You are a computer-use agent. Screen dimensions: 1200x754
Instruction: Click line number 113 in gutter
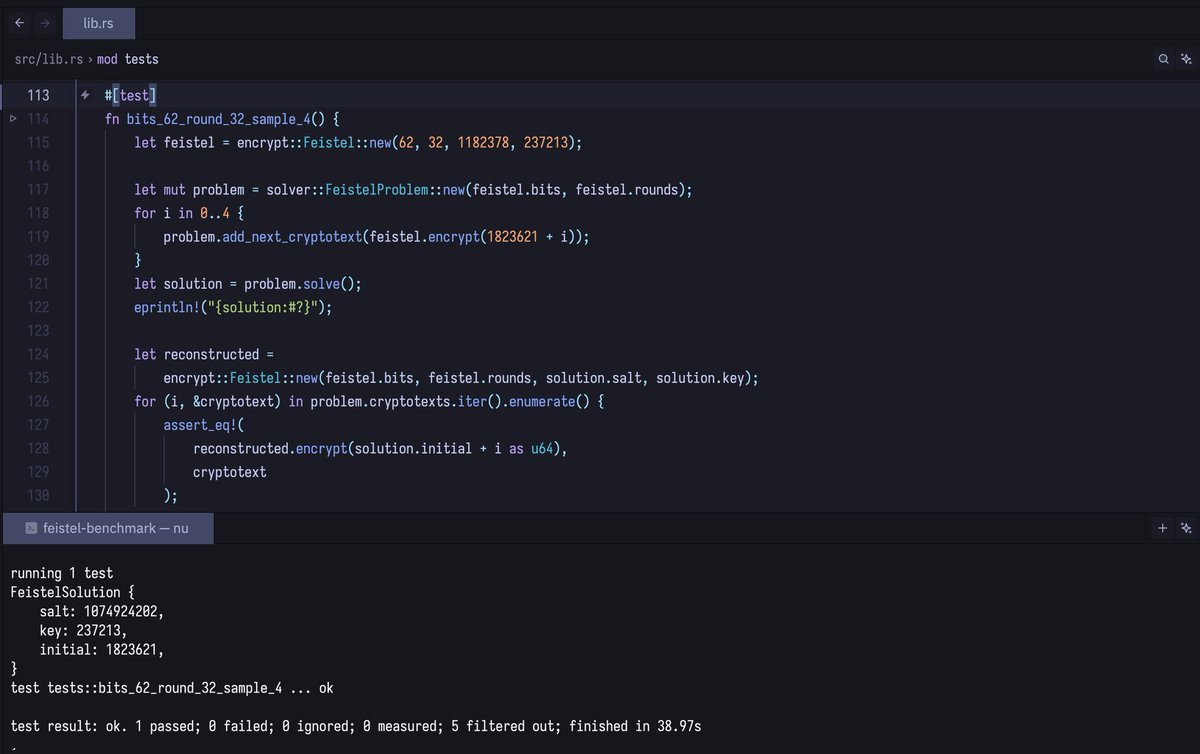pos(39,95)
